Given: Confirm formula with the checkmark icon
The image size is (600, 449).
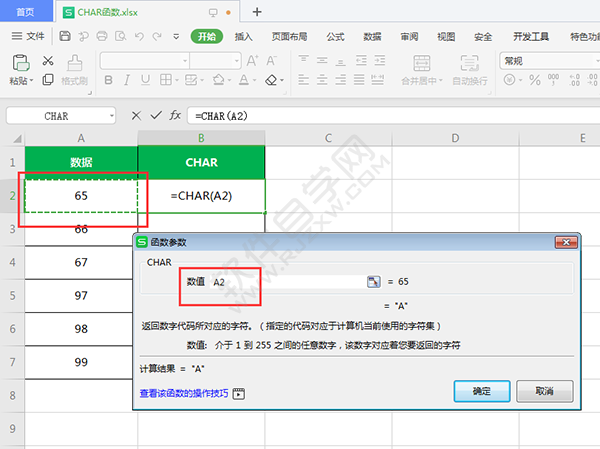Looking at the screenshot, I should click(x=155, y=116).
